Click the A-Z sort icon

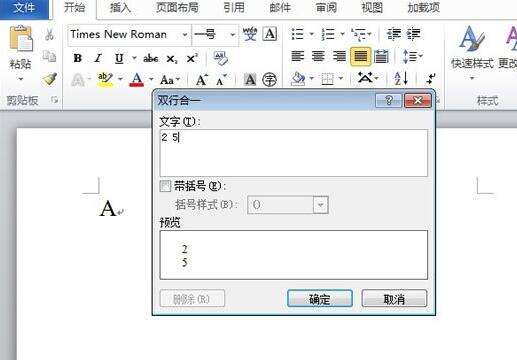click(x=401, y=79)
